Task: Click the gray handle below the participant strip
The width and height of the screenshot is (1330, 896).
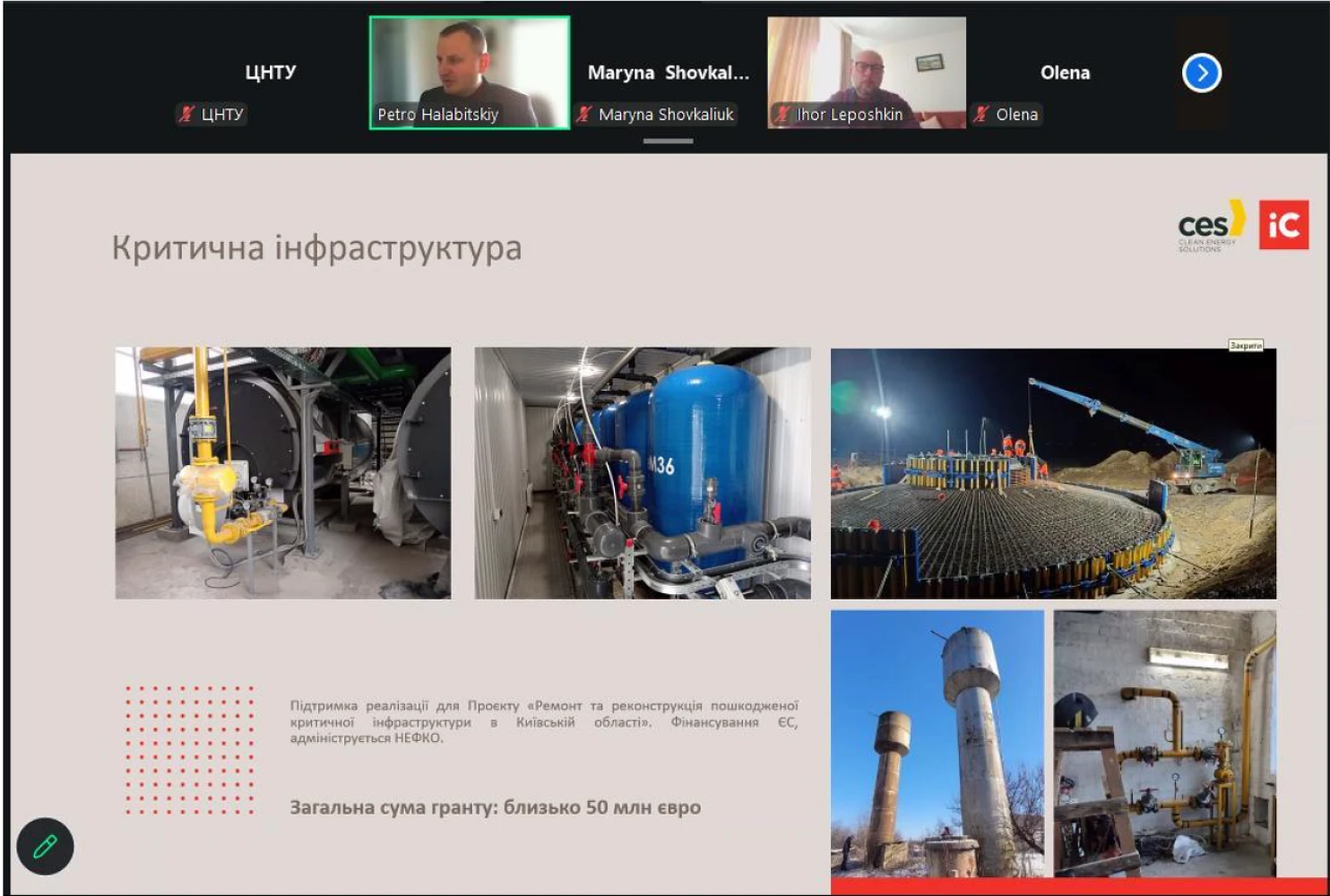Action: (668, 141)
